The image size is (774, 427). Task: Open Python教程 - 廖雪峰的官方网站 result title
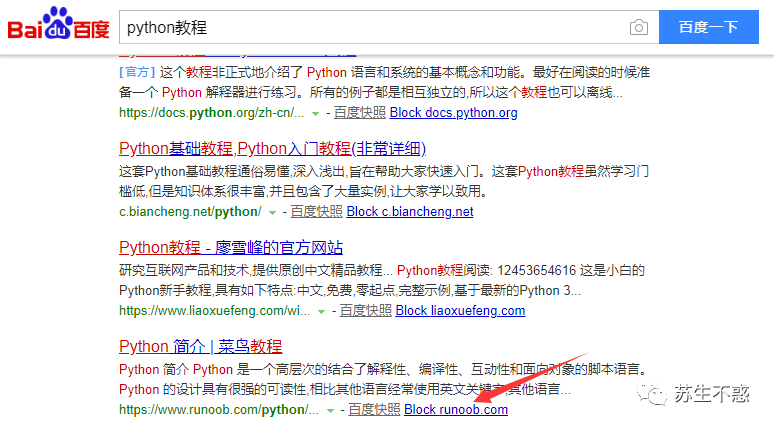[231, 247]
